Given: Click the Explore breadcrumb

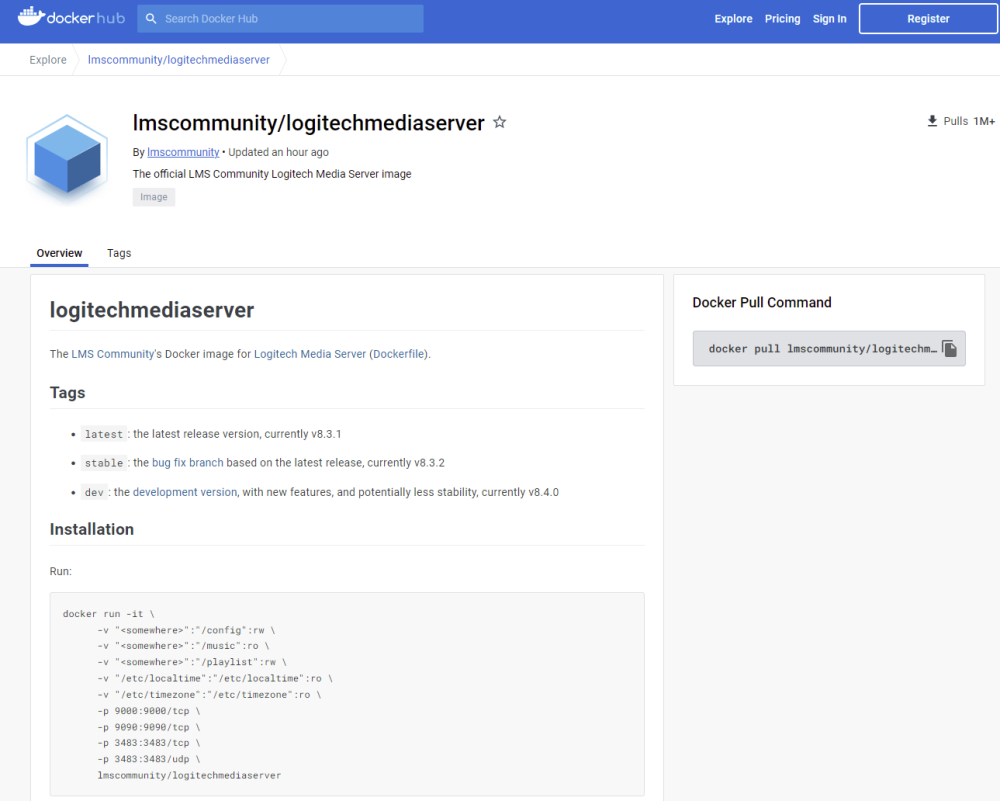Looking at the screenshot, I should 48,59.
